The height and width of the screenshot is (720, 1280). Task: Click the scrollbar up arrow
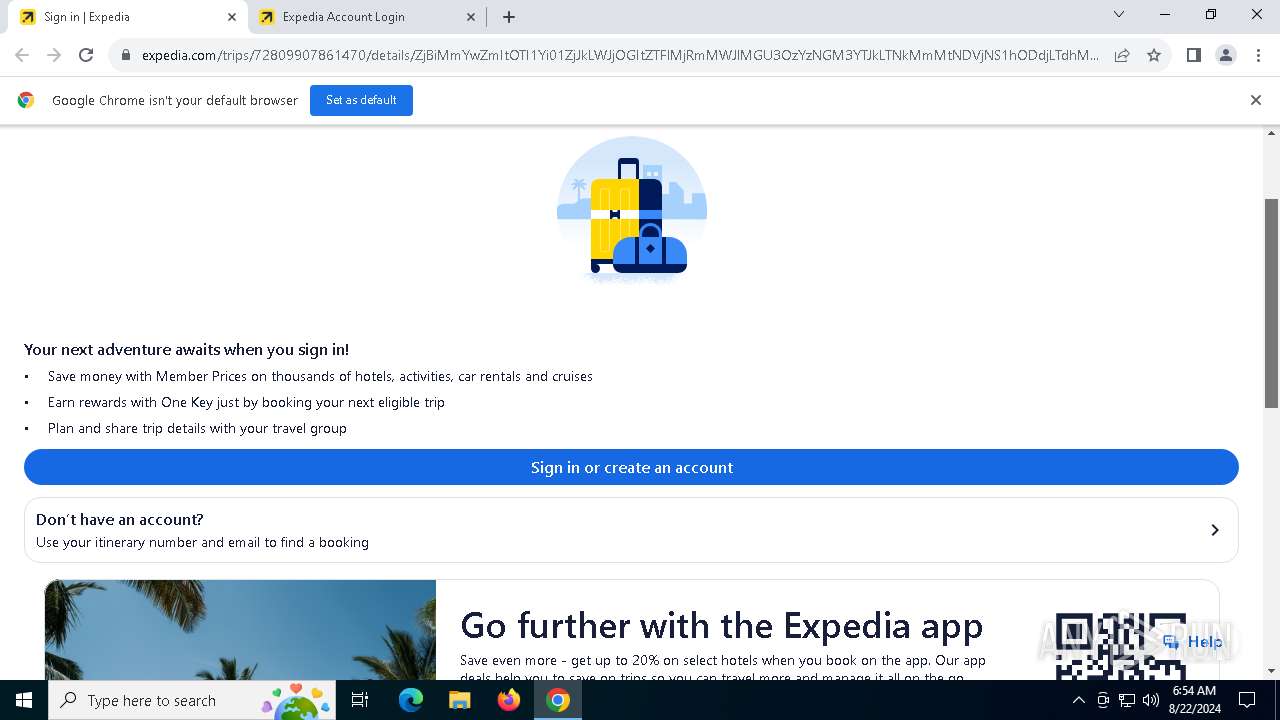click(x=1272, y=133)
